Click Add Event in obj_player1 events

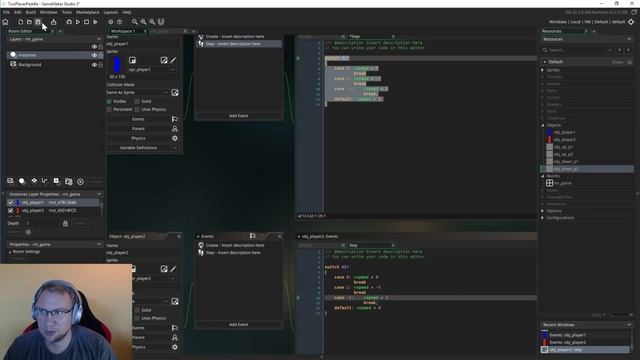click(239, 116)
